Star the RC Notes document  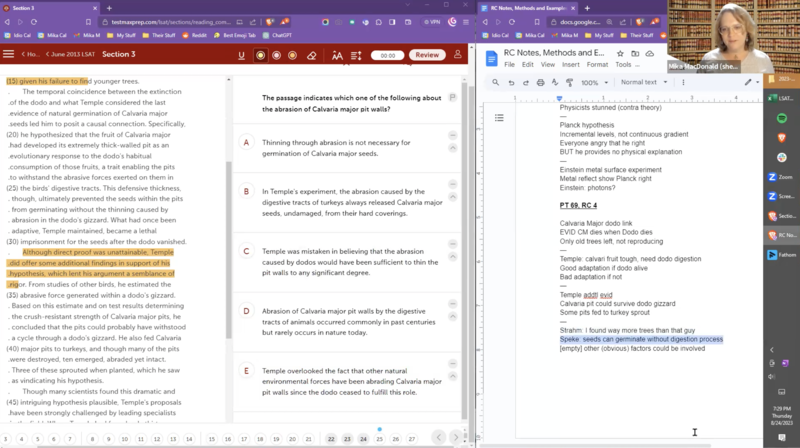tap(620, 52)
